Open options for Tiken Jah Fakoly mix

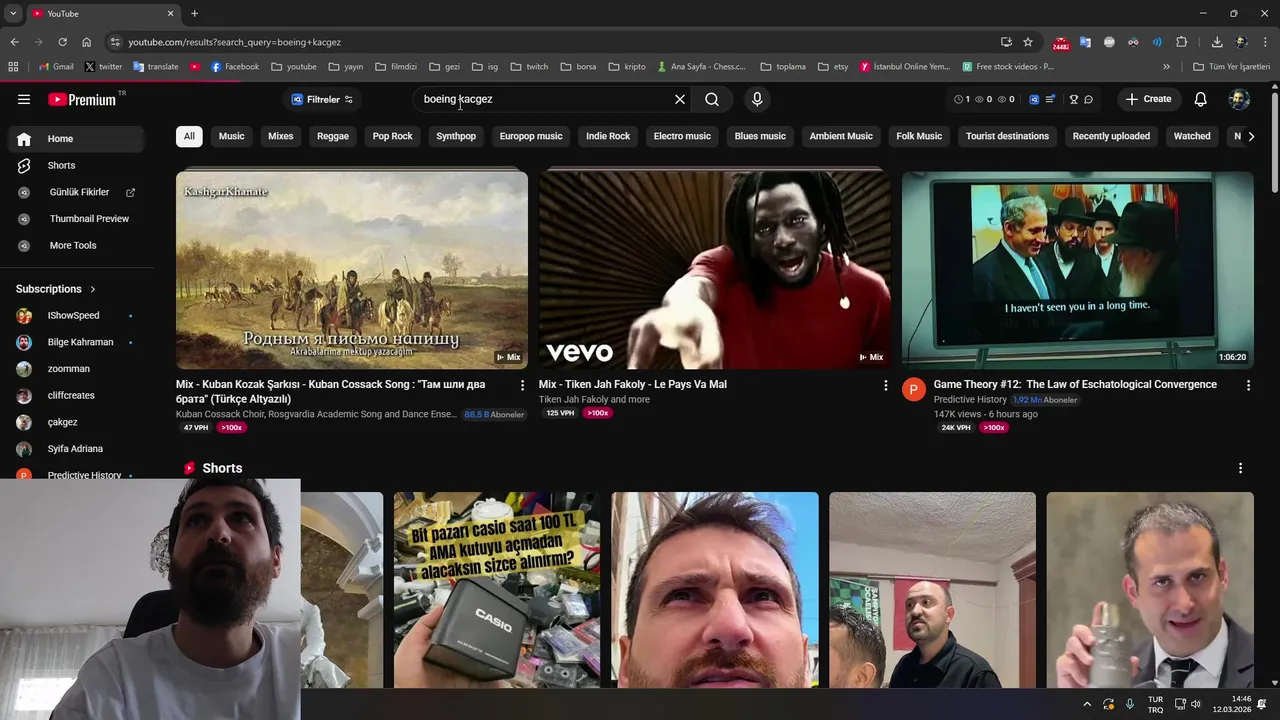[885, 385]
